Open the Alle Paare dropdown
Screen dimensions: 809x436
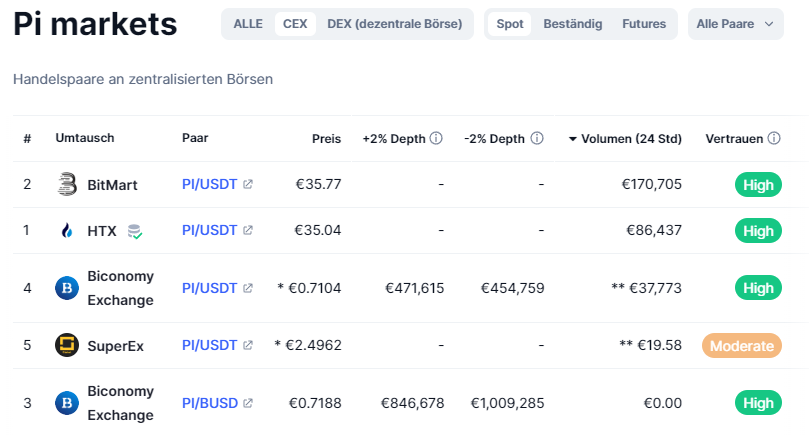(736, 24)
